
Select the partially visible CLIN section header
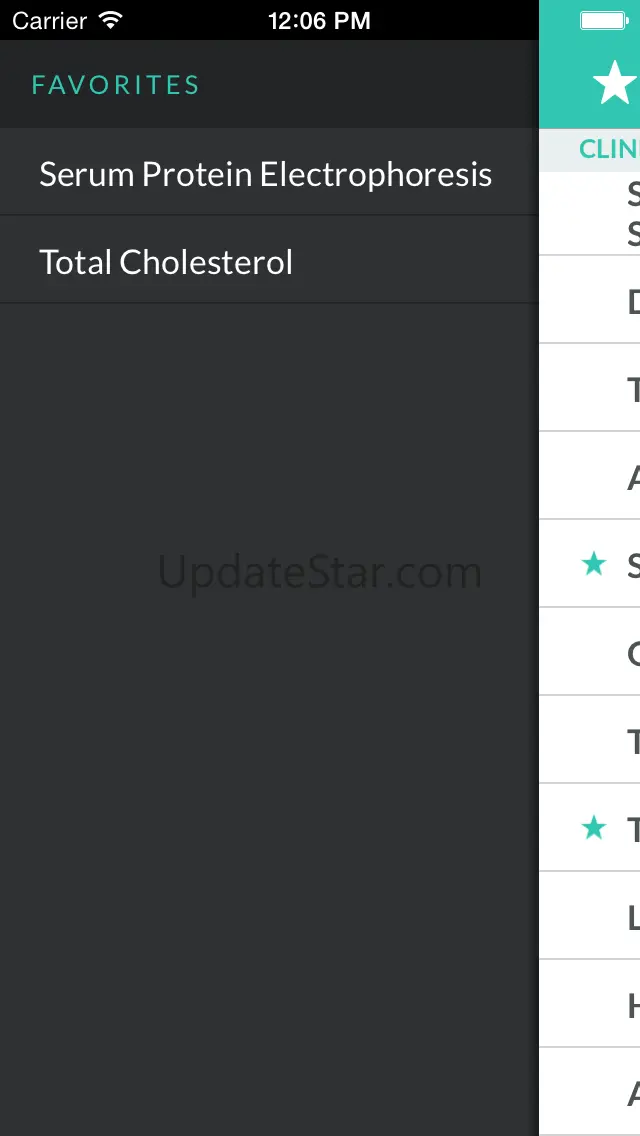pos(608,149)
